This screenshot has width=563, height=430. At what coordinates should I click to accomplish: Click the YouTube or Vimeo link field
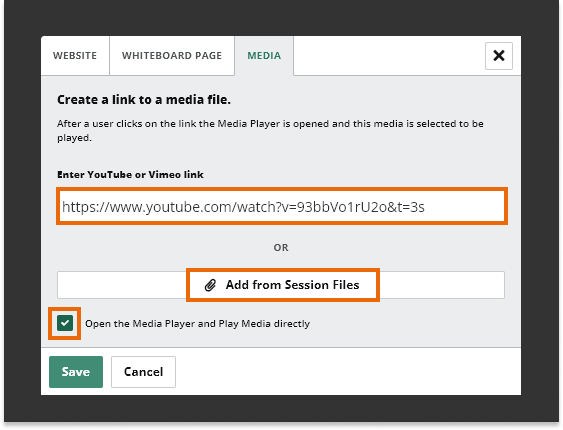point(282,206)
